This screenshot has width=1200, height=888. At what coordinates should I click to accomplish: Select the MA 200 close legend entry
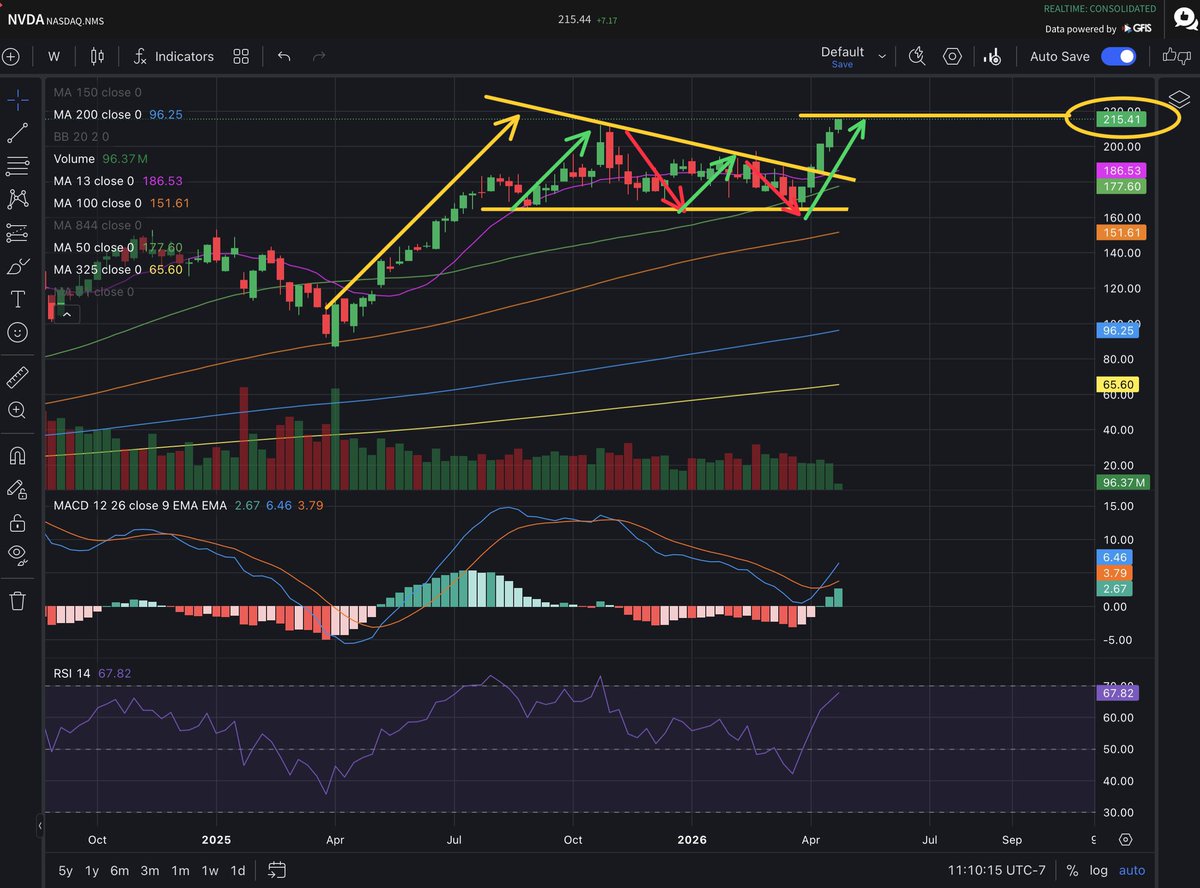[x=118, y=115]
